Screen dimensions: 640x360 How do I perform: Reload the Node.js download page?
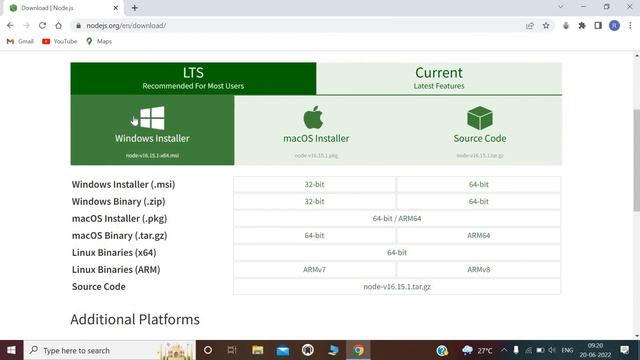click(42, 25)
